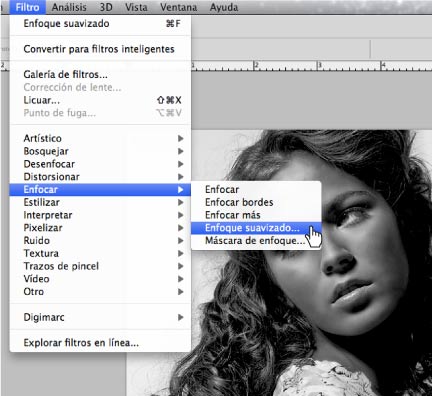432x396 pixels.
Task: Open Galería de filtros
Action: 100,74
